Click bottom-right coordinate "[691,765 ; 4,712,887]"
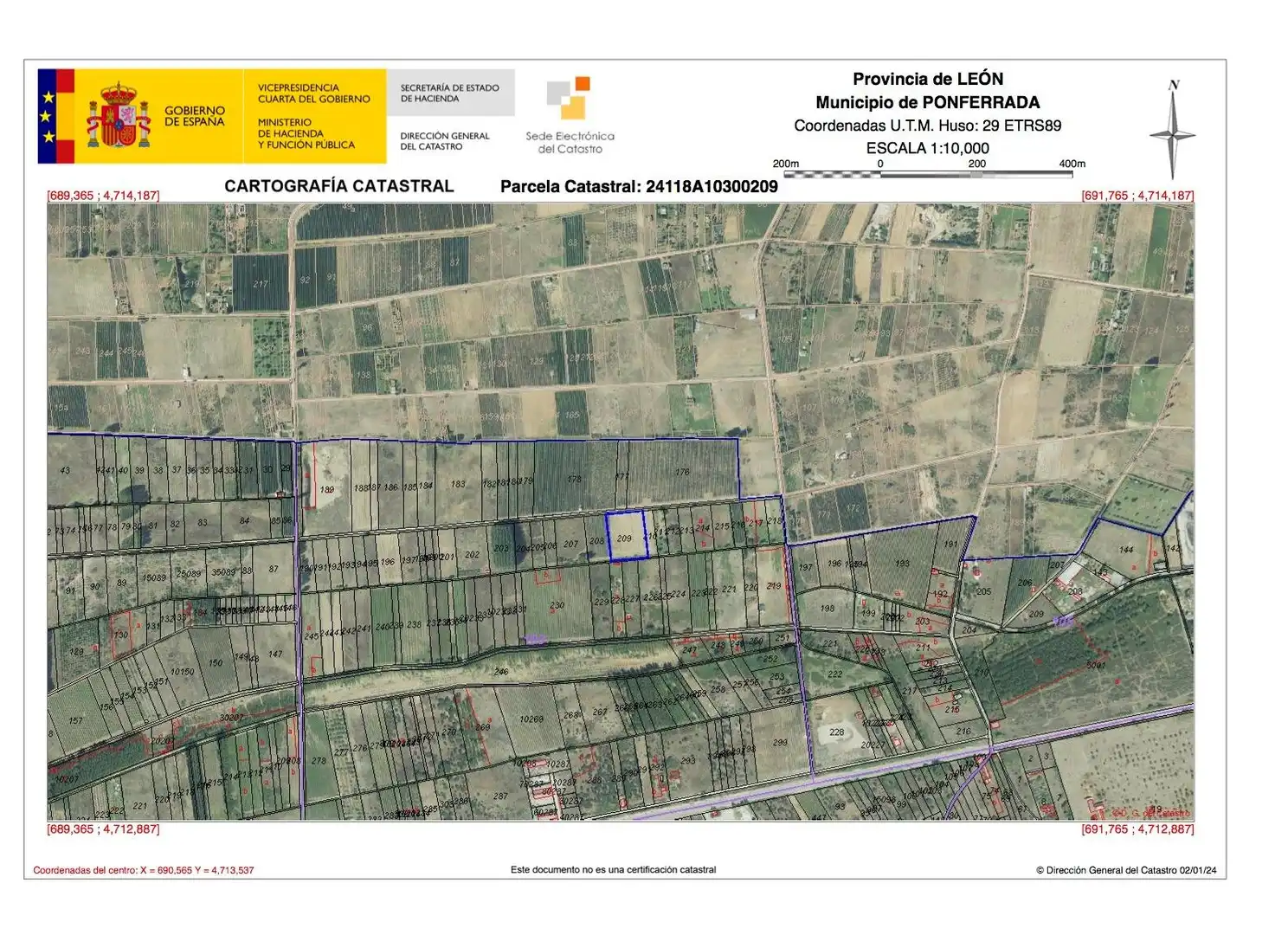This screenshot has width=1288, height=935. pos(1137,829)
